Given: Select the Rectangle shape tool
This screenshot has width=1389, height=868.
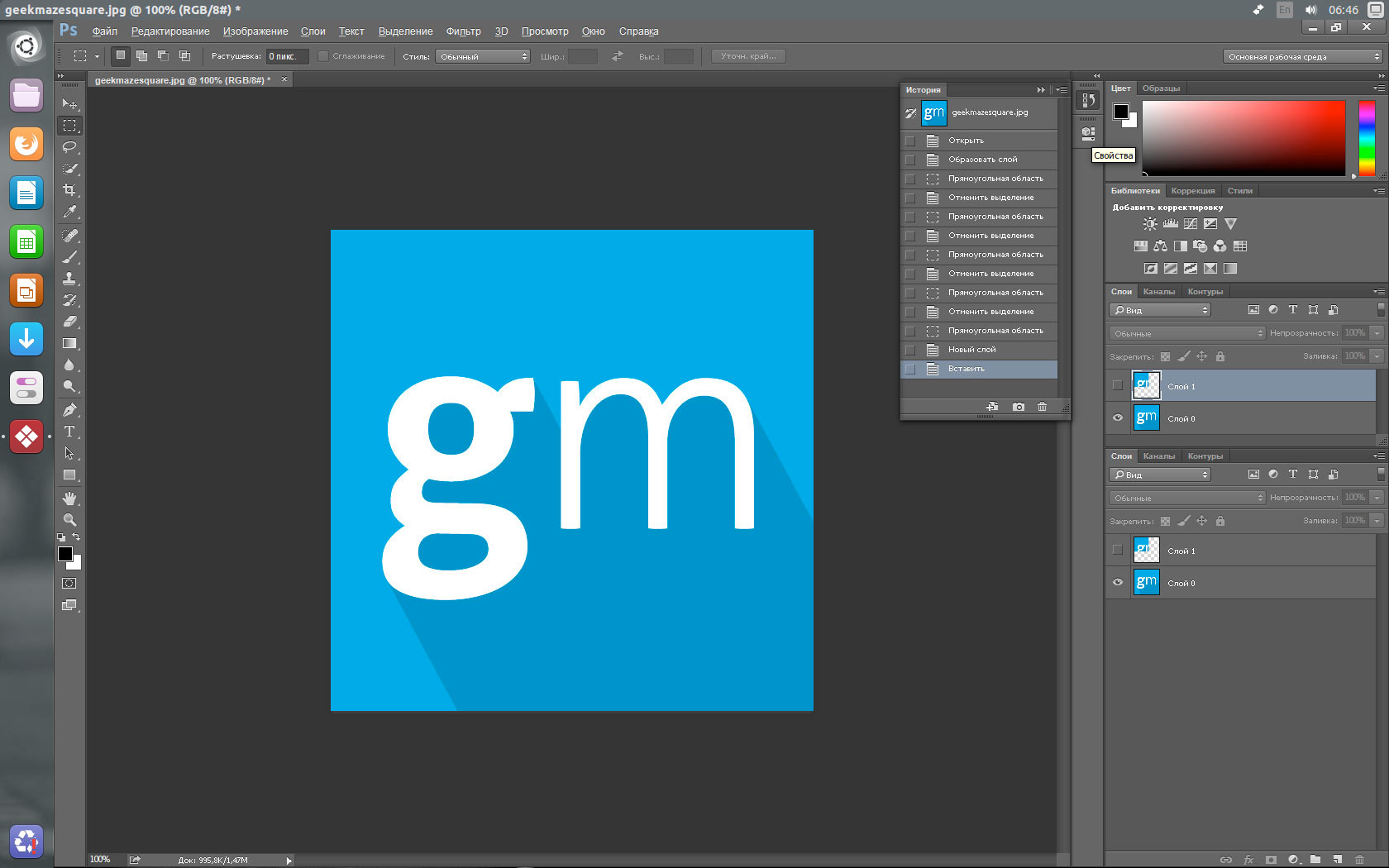Looking at the screenshot, I should pyautogui.click(x=69, y=475).
